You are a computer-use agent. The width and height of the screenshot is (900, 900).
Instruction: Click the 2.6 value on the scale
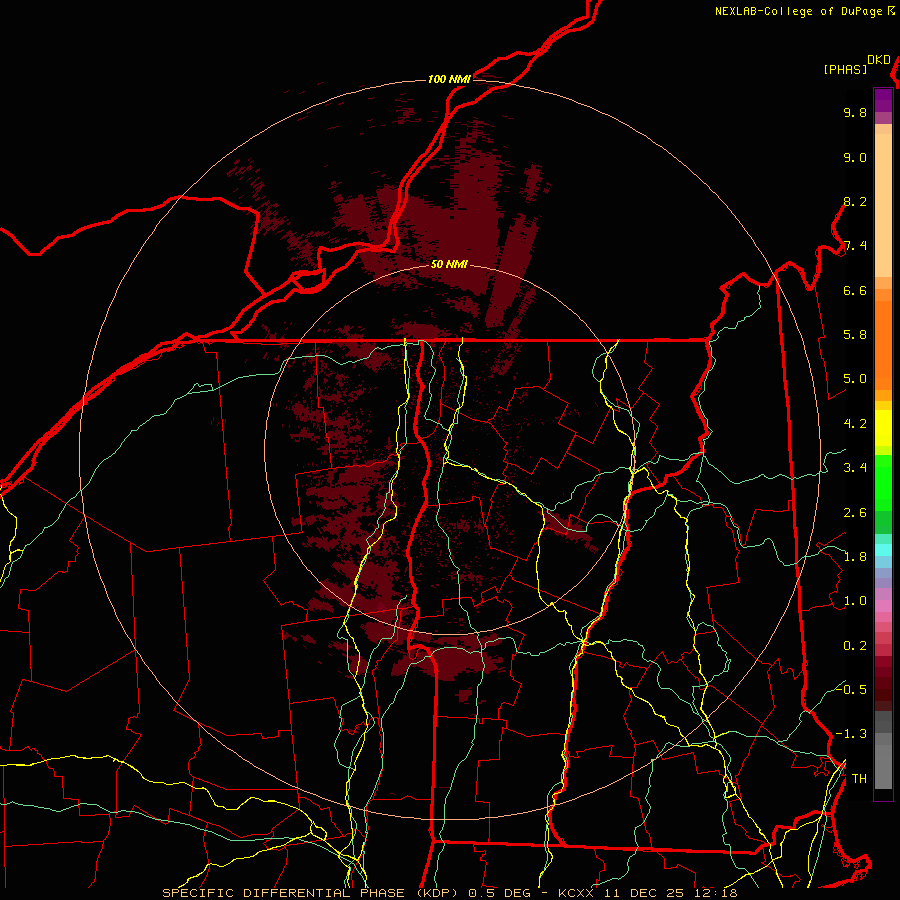pos(855,513)
